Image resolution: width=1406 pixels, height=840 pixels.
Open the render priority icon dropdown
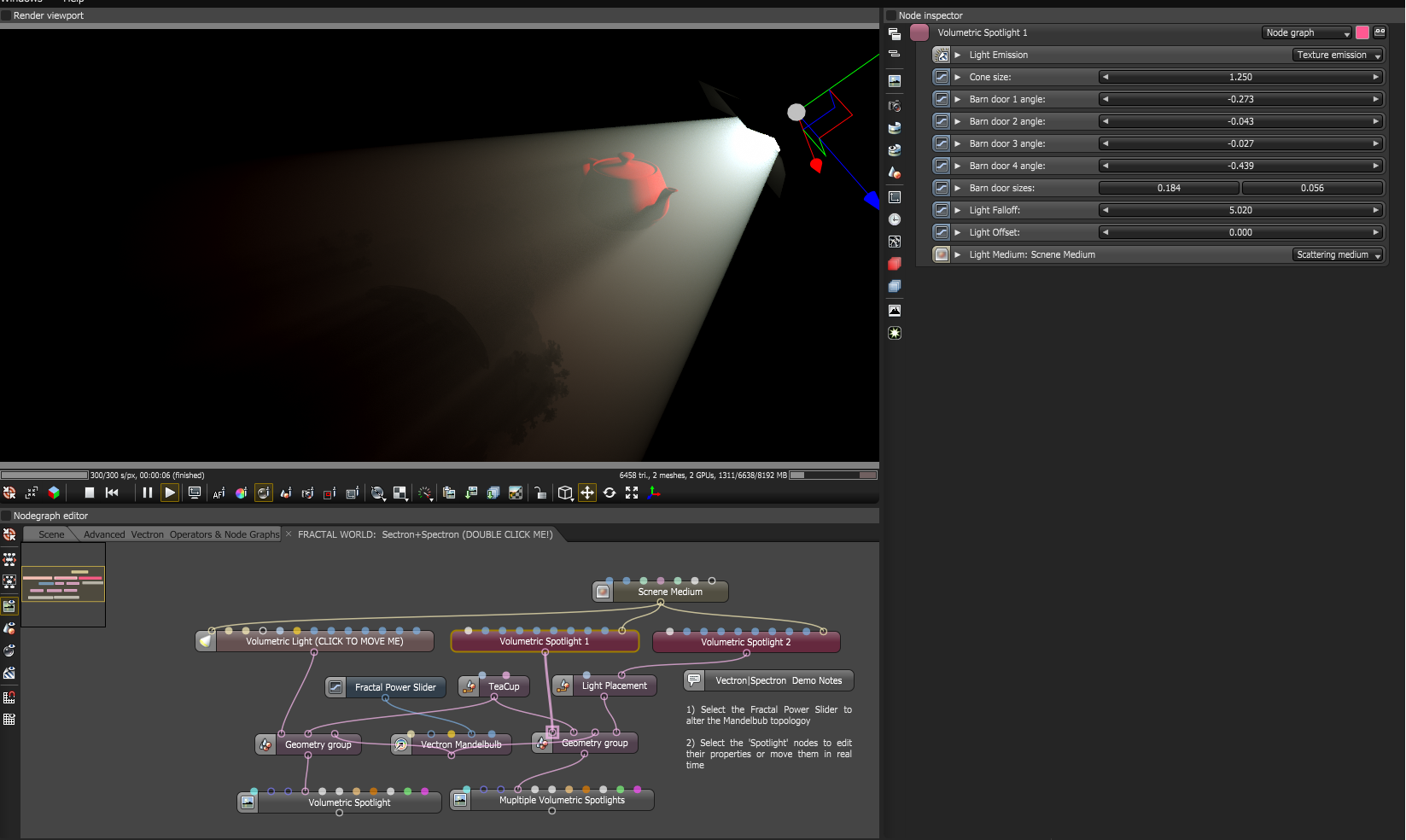425,493
